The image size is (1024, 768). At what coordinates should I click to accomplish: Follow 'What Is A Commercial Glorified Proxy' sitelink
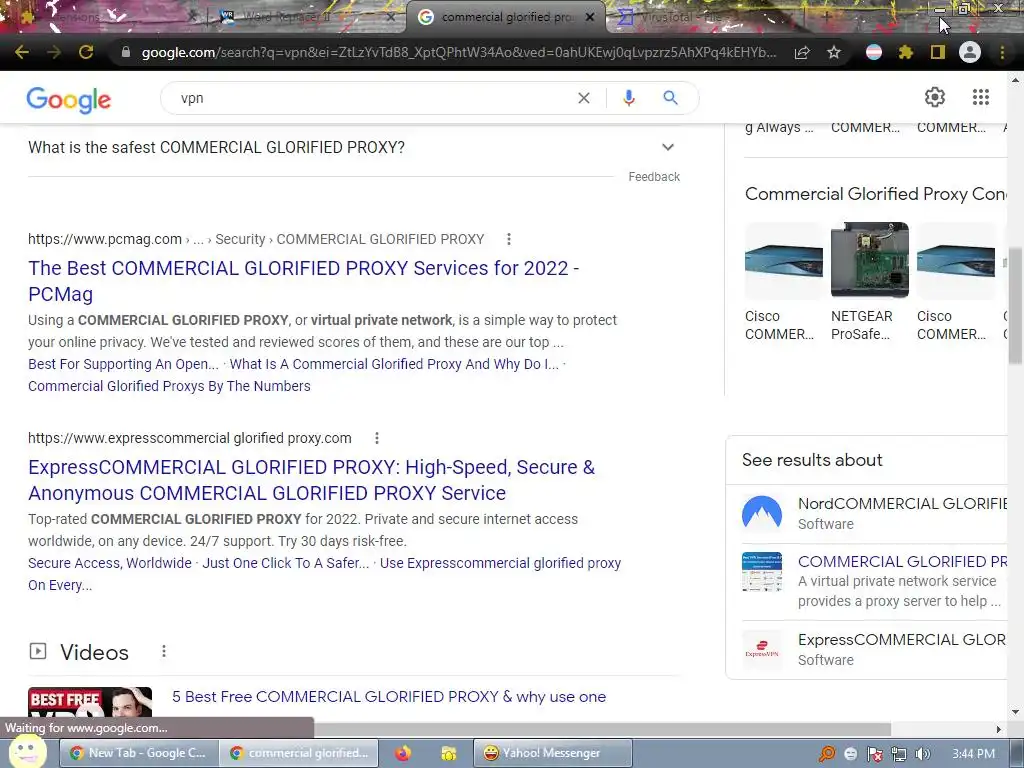click(x=394, y=364)
